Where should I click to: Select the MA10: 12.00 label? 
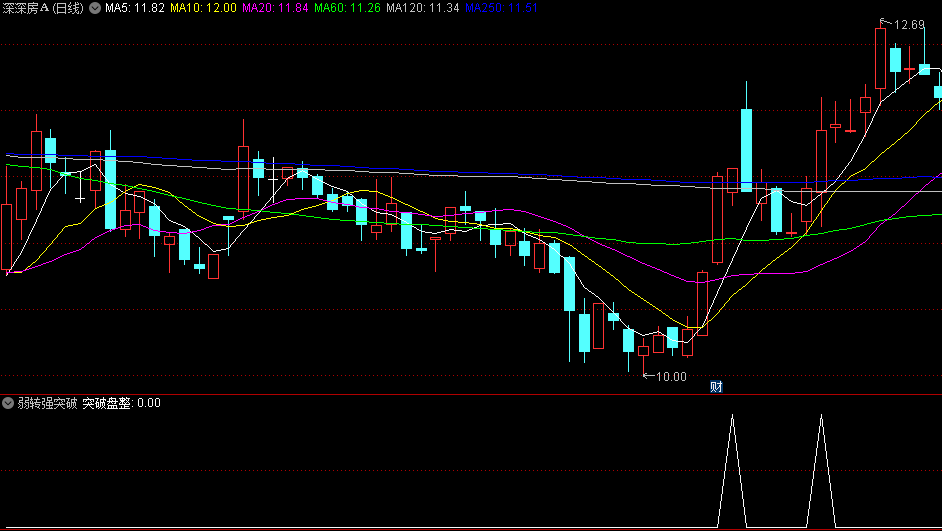(x=203, y=8)
